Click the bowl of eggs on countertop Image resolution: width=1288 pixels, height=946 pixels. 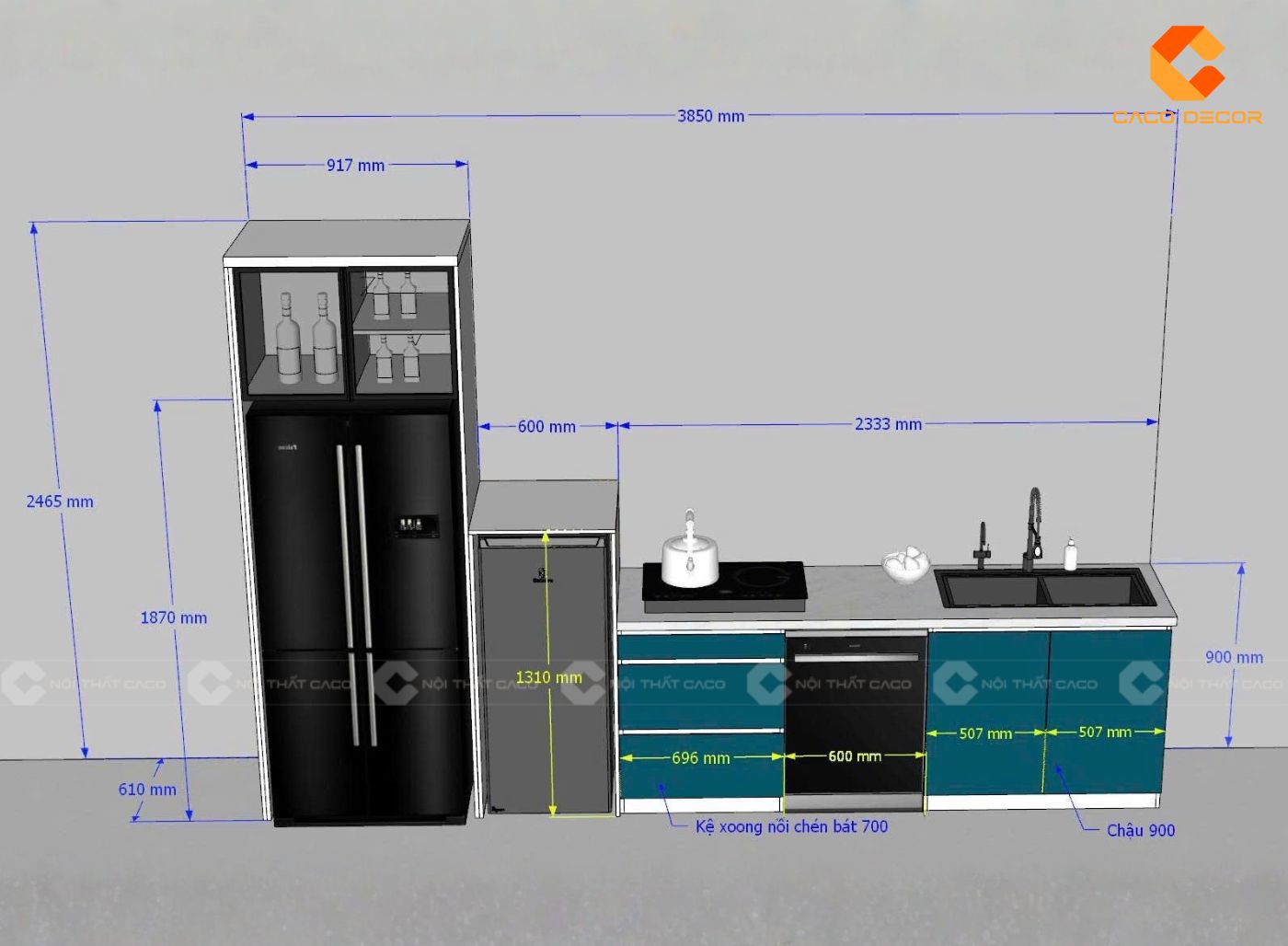coord(906,562)
